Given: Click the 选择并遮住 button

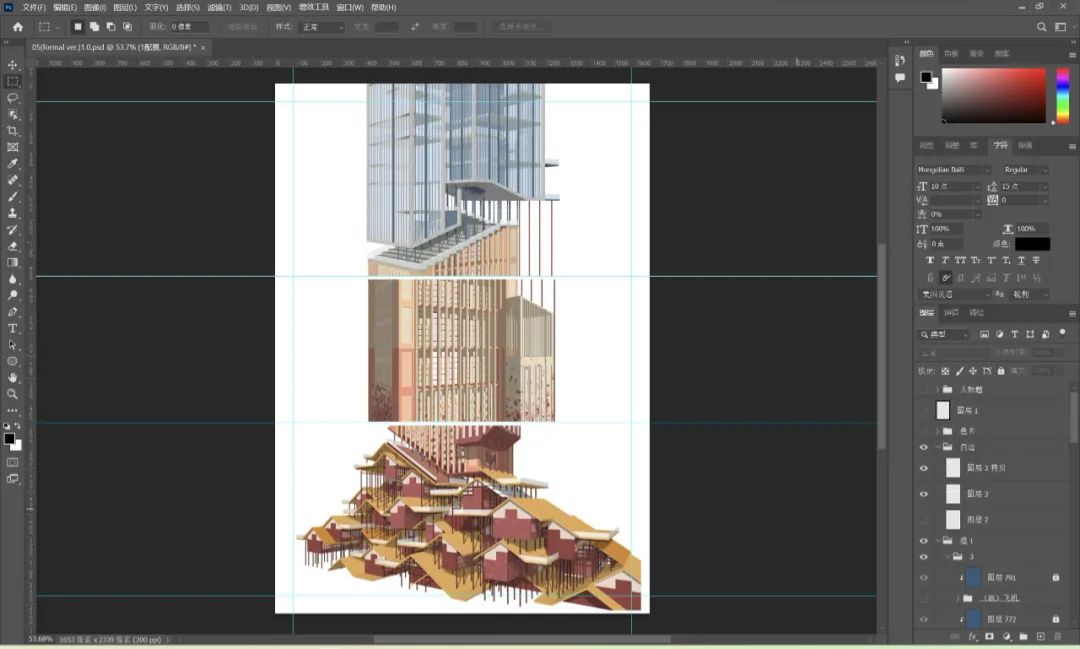Looking at the screenshot, I should point(521,27).
